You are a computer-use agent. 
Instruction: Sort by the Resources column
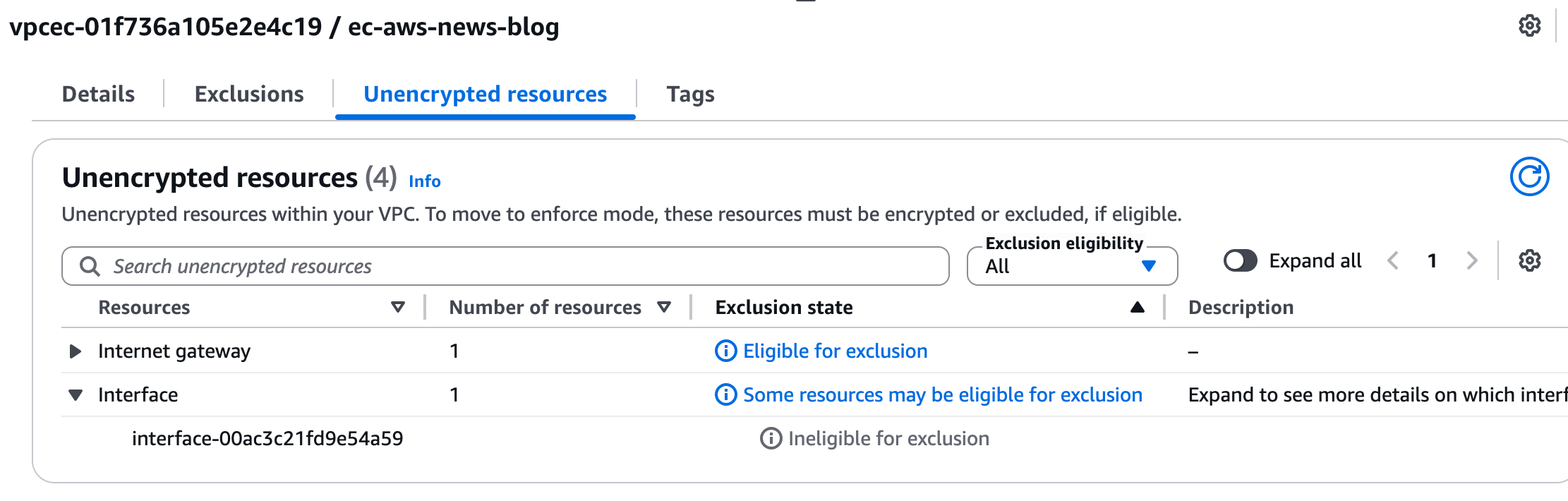(x=398, y=307)
